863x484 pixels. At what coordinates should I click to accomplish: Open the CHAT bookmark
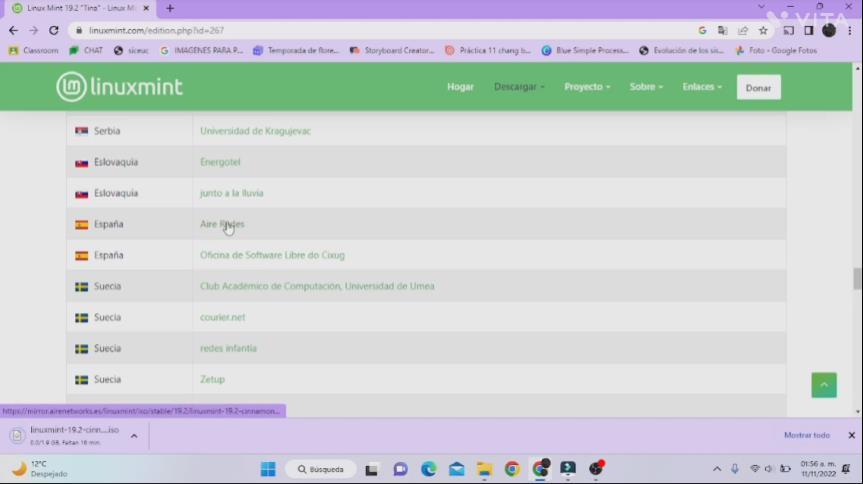click(86, 51)
